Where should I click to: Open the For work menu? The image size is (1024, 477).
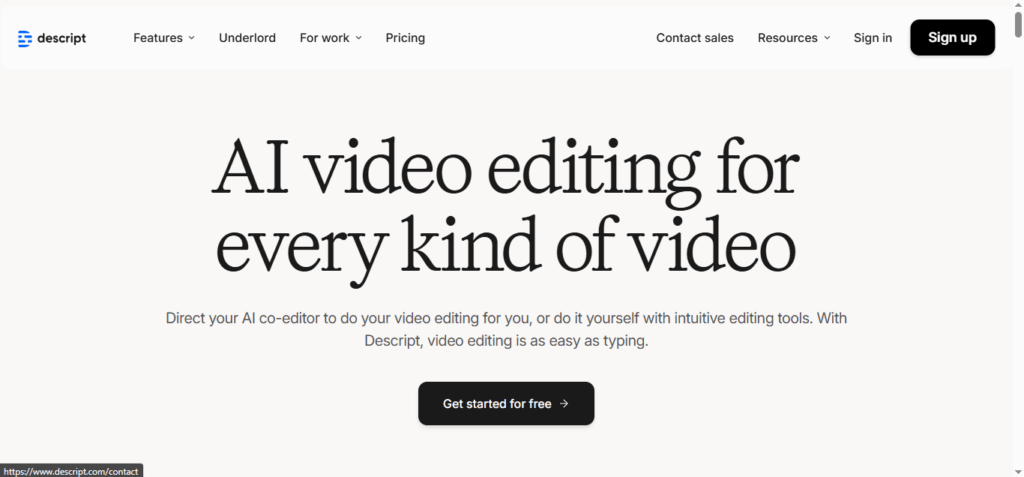click(x=325, y=38)
